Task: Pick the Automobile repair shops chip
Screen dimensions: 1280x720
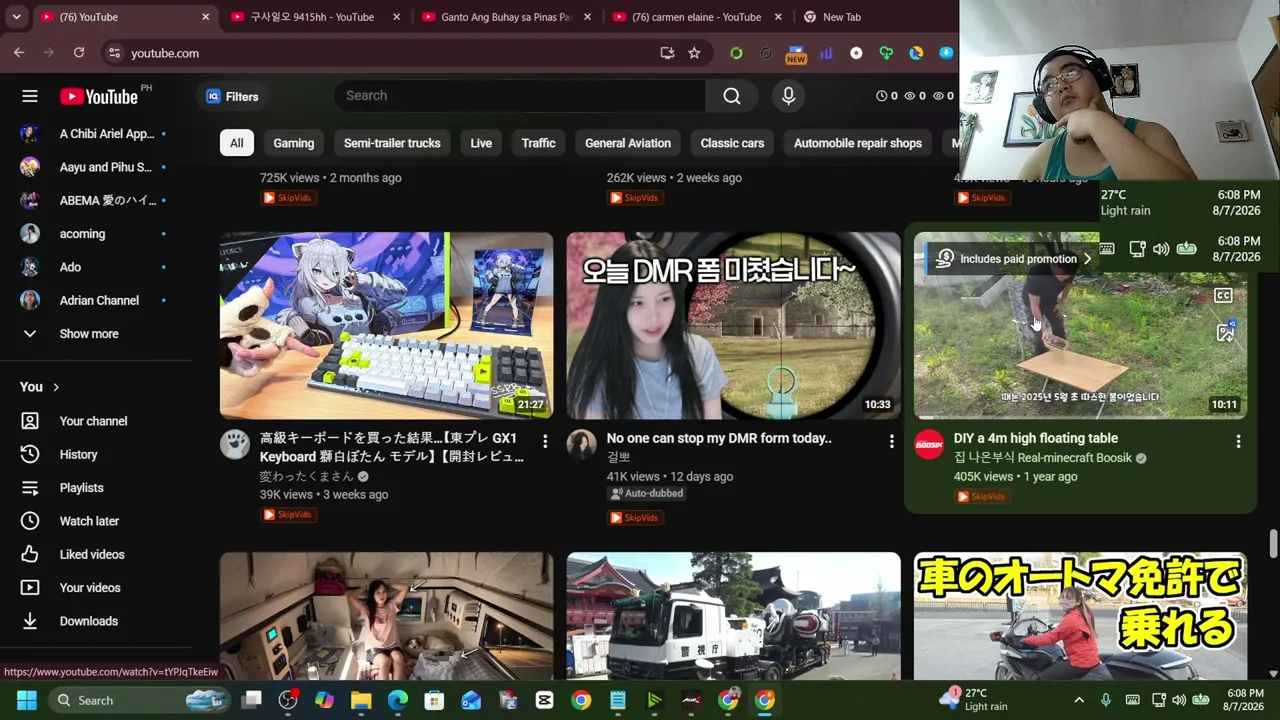Action: click(x=858, y=143)
